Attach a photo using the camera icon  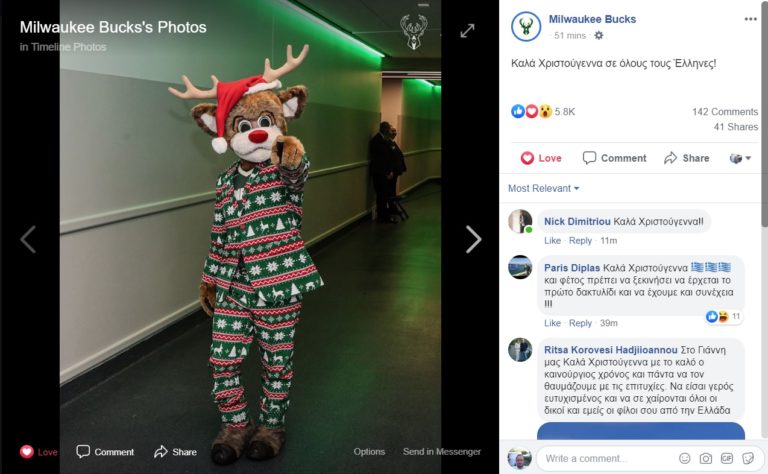[705, 458]
